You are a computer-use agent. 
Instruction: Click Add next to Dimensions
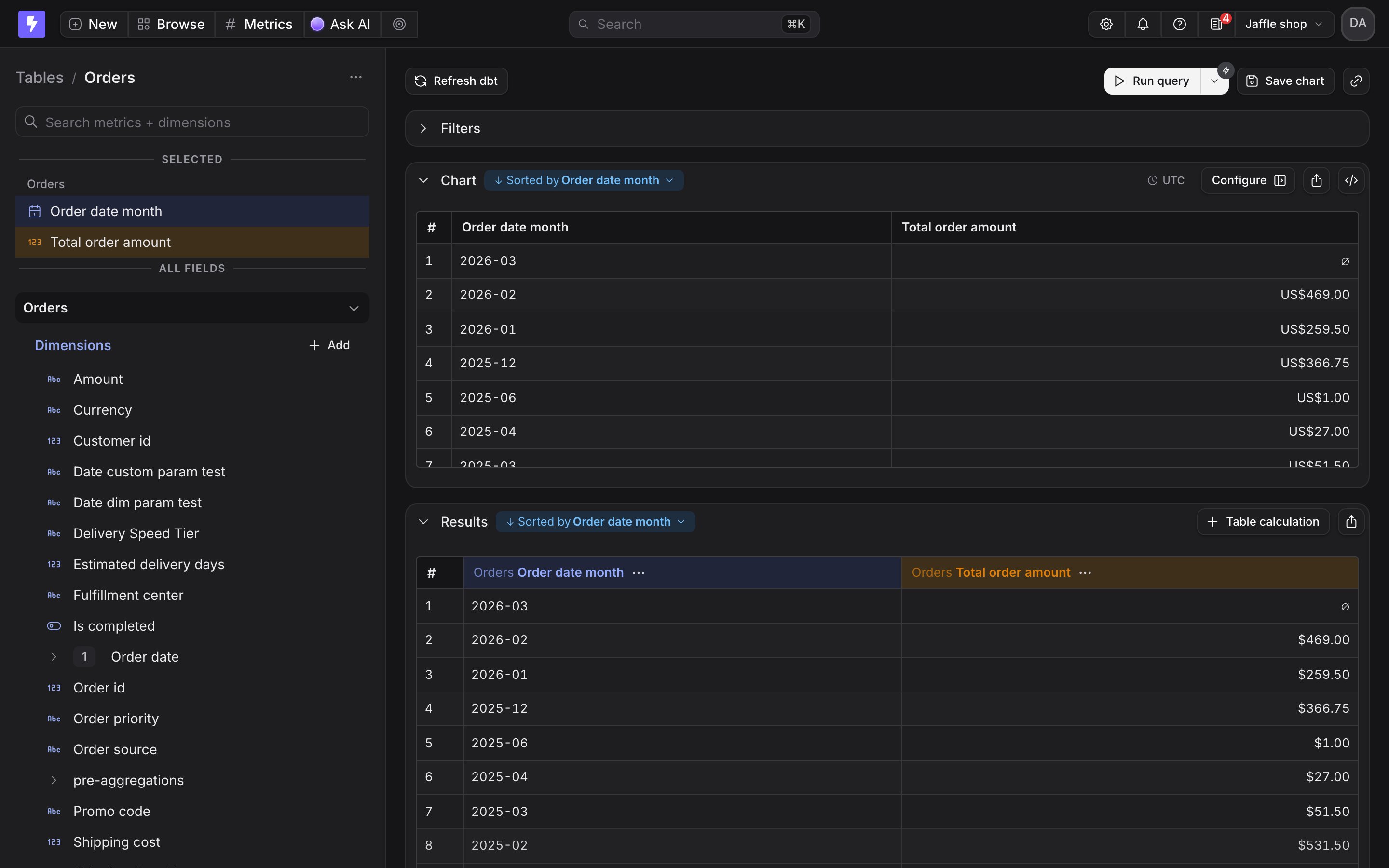click(329, 345)
